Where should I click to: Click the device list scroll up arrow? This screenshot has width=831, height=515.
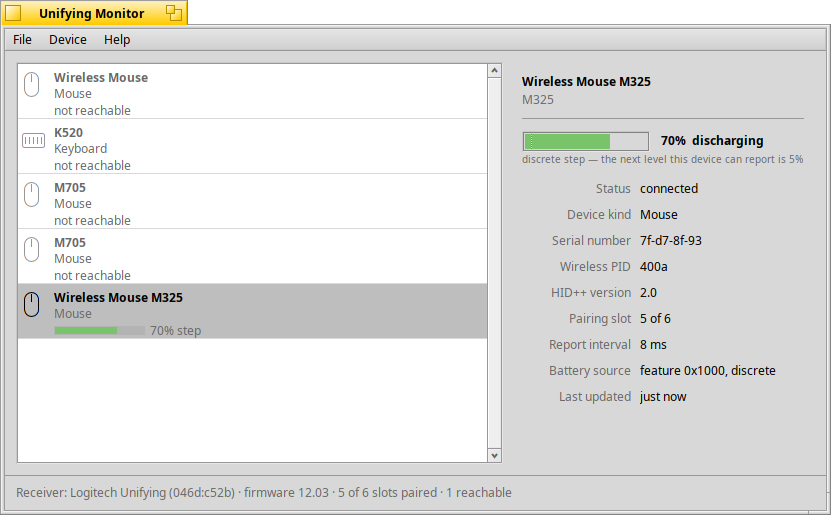[494, 70]
